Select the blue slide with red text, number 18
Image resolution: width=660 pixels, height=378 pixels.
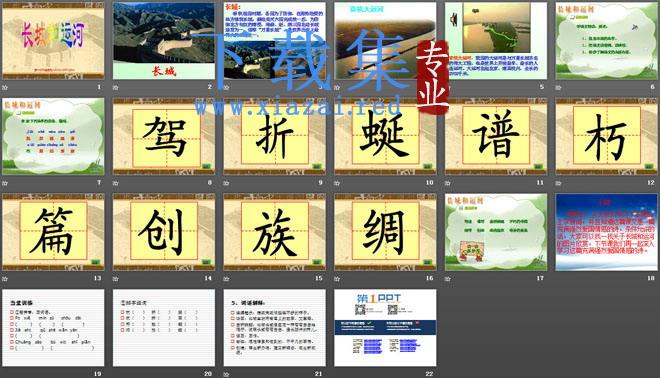[x=607, y=232]
